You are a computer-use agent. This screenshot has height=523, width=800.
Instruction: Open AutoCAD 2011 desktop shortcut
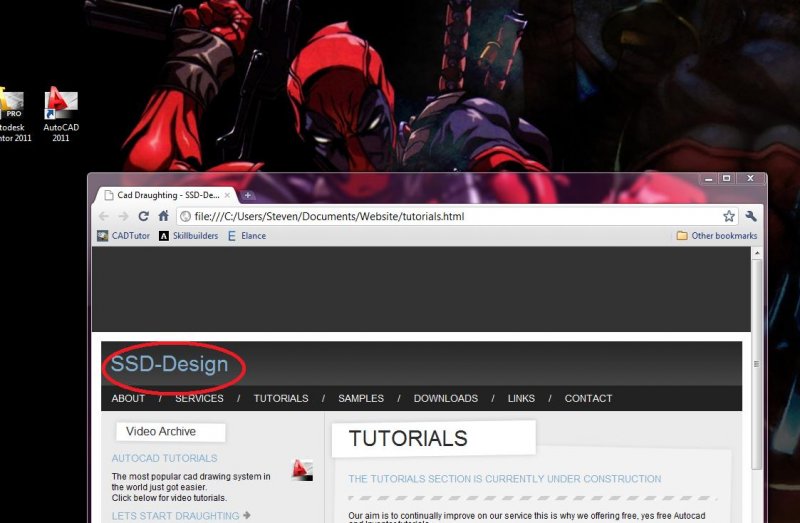pyautogui.click(x=61, y=114)
